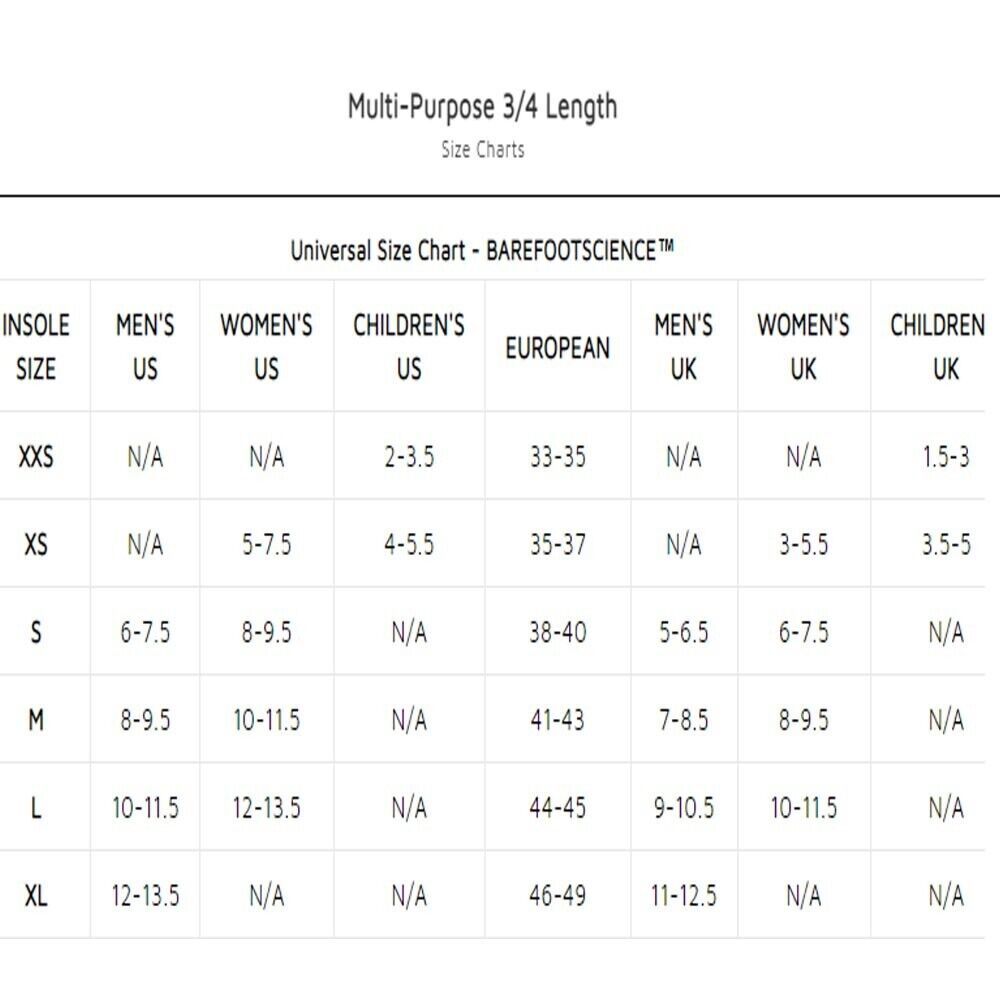This screenshot has height=1000, width=1000.
Task: Select the INSOLE SIZE column header
Action: (36, 347)
